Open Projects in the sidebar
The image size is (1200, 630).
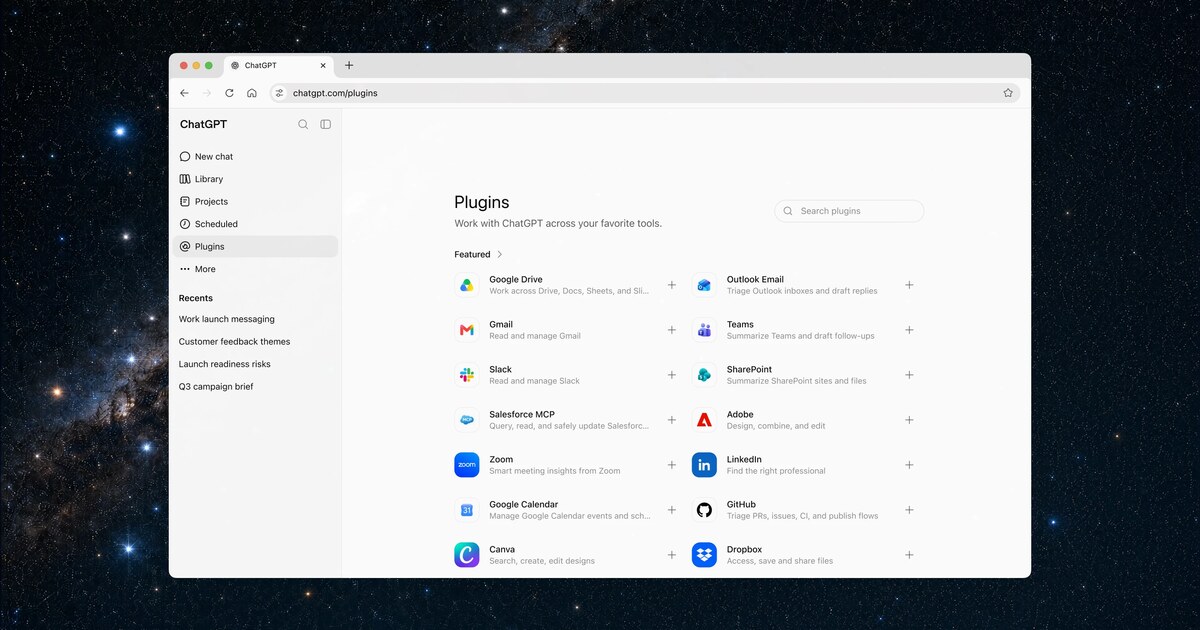pyautogui.click(x=255, y=202)
